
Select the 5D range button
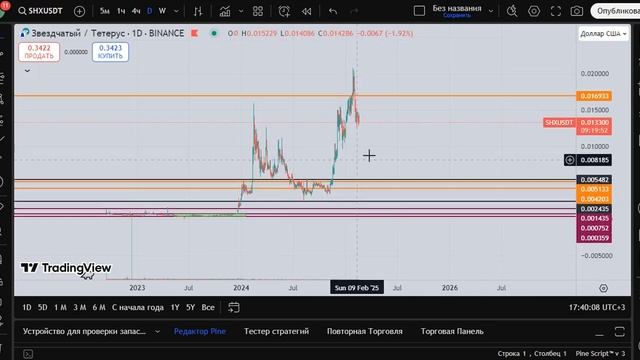click(42, 307)
